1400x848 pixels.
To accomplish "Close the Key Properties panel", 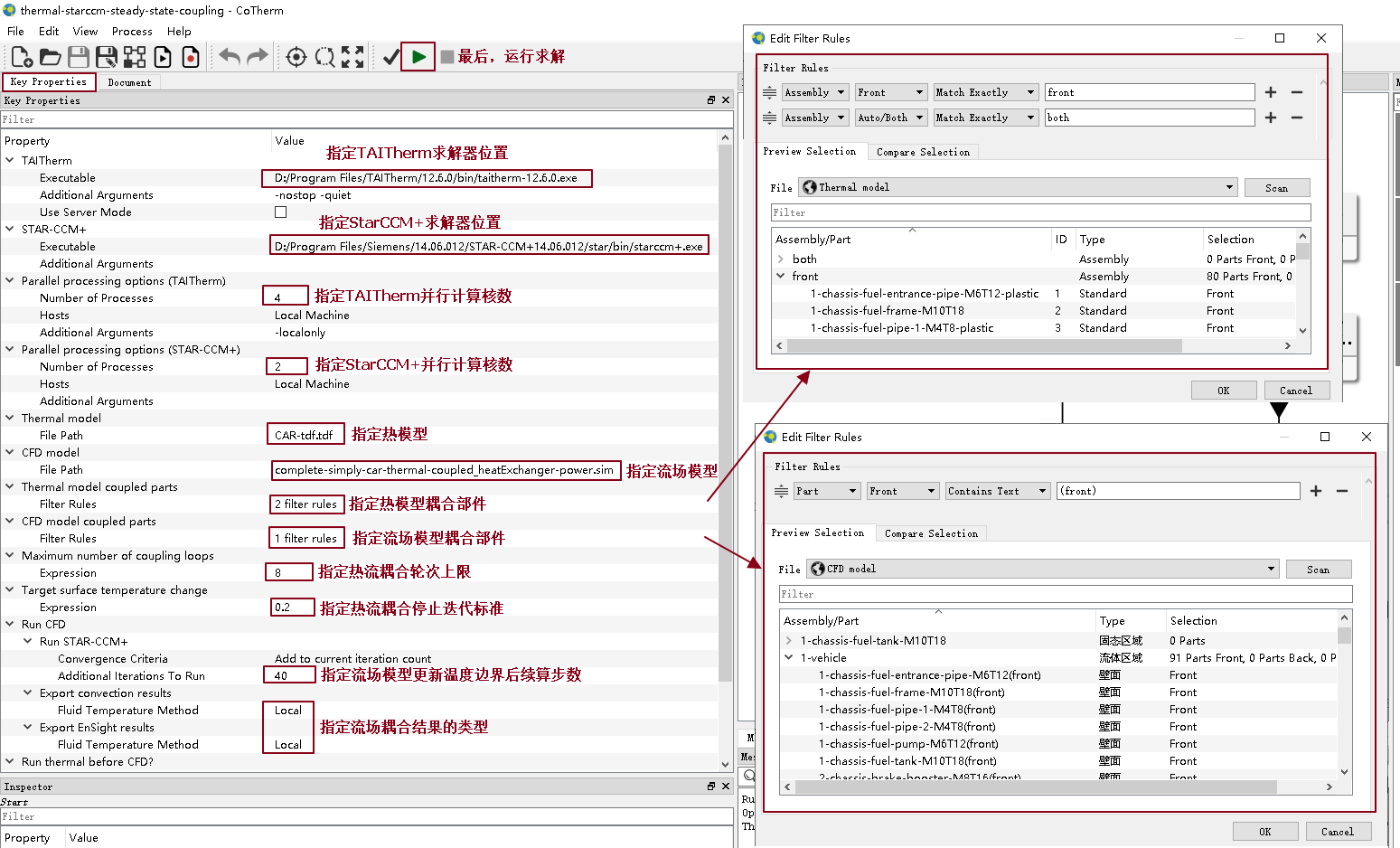I will (725, 100).
